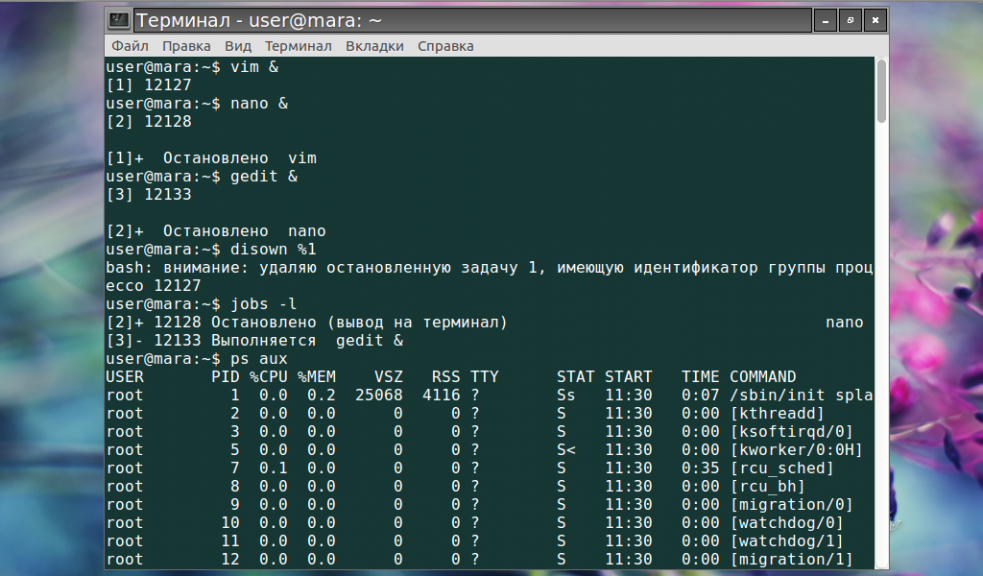Click the 'gedit &' command line
Screen dimensions: 983x576
tap(201, 177)
